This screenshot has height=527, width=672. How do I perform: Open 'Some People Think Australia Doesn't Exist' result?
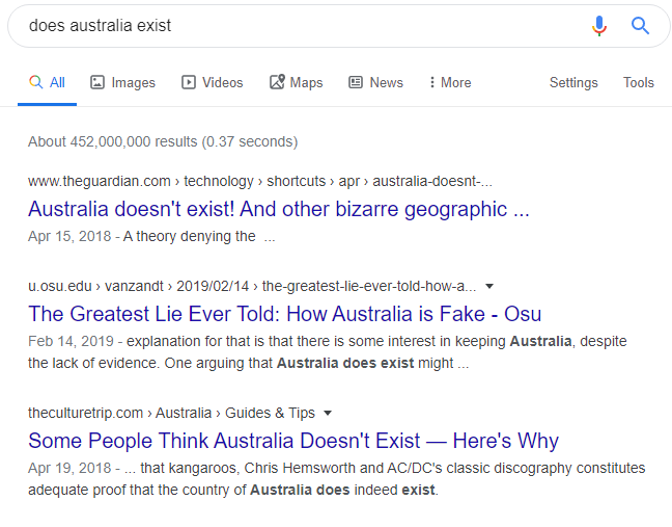click(x=293, y=441)
